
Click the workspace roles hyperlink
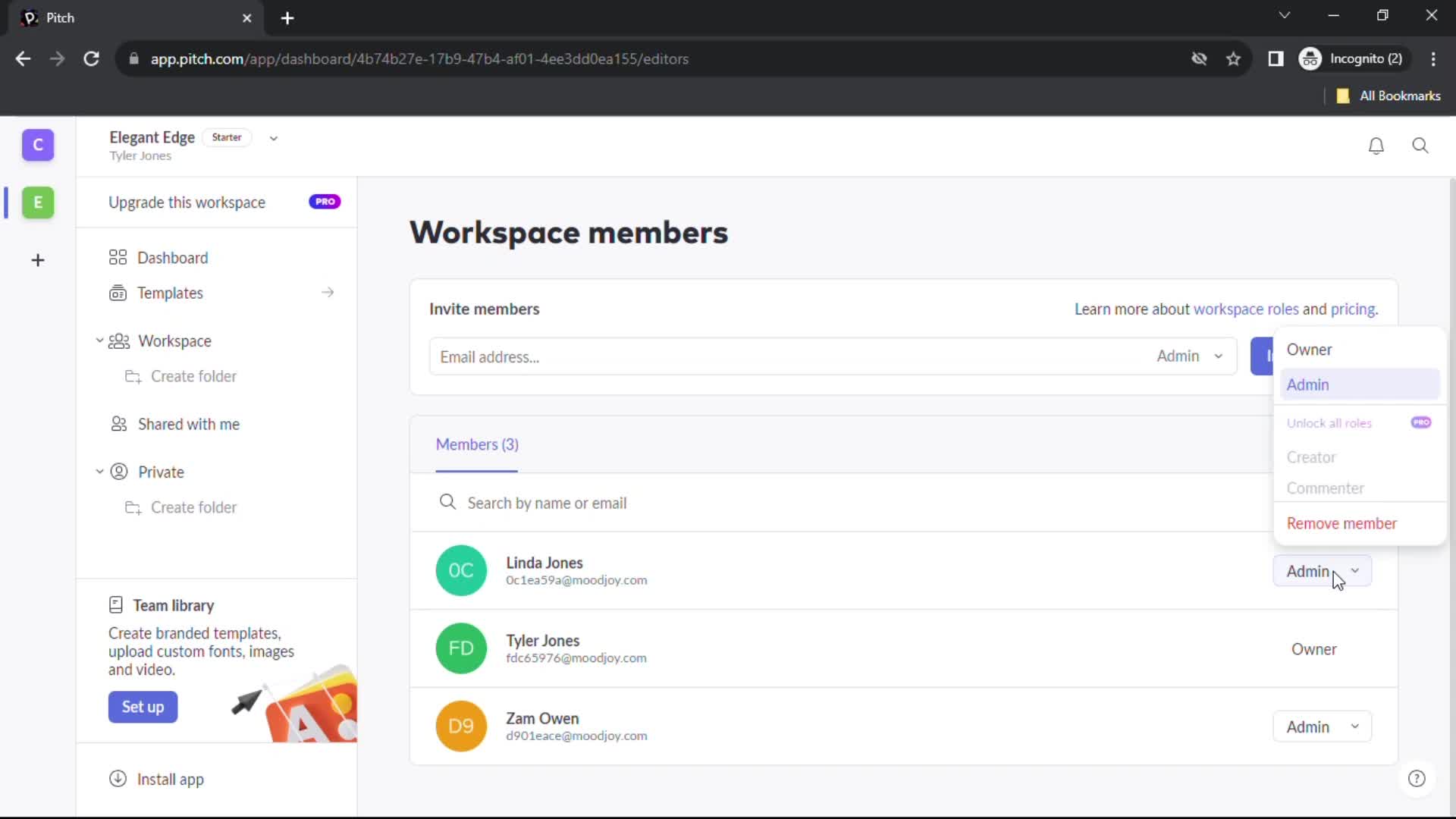(x=1246, y=309)
